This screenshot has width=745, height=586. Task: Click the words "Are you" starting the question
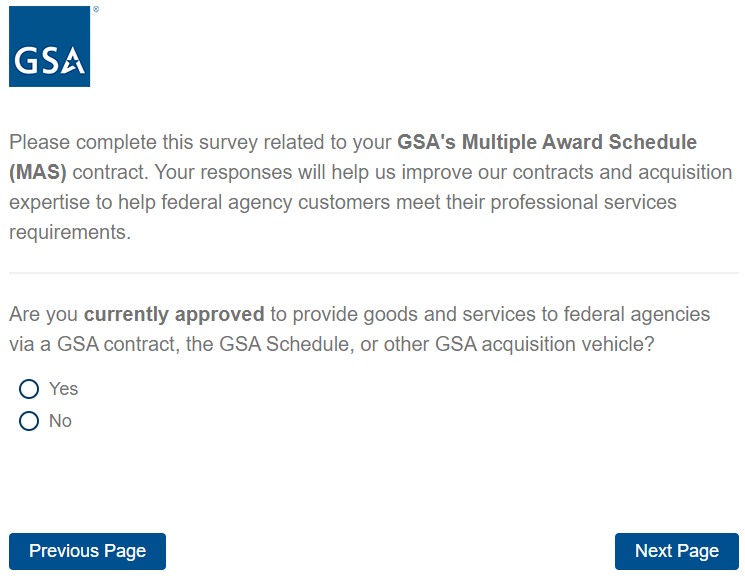point(43,314)
